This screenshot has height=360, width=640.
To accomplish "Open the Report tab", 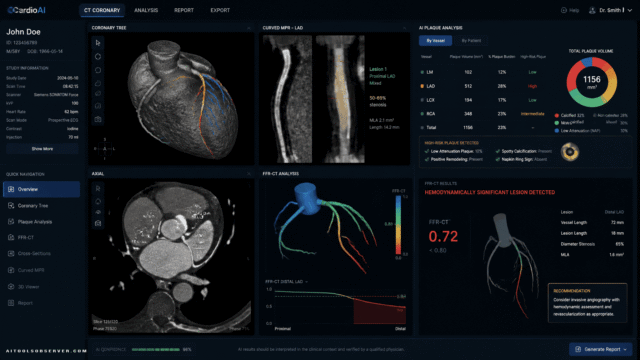I will [184, 10].
